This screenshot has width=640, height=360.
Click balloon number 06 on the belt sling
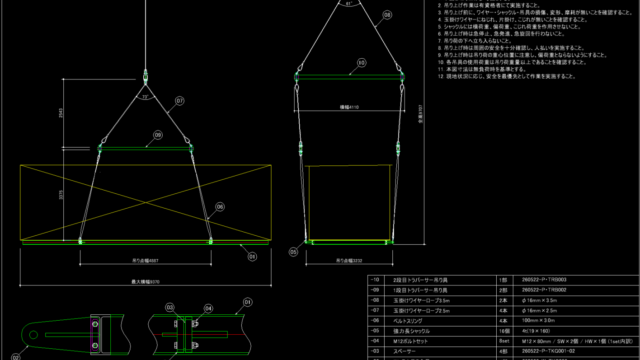[220, 207]
